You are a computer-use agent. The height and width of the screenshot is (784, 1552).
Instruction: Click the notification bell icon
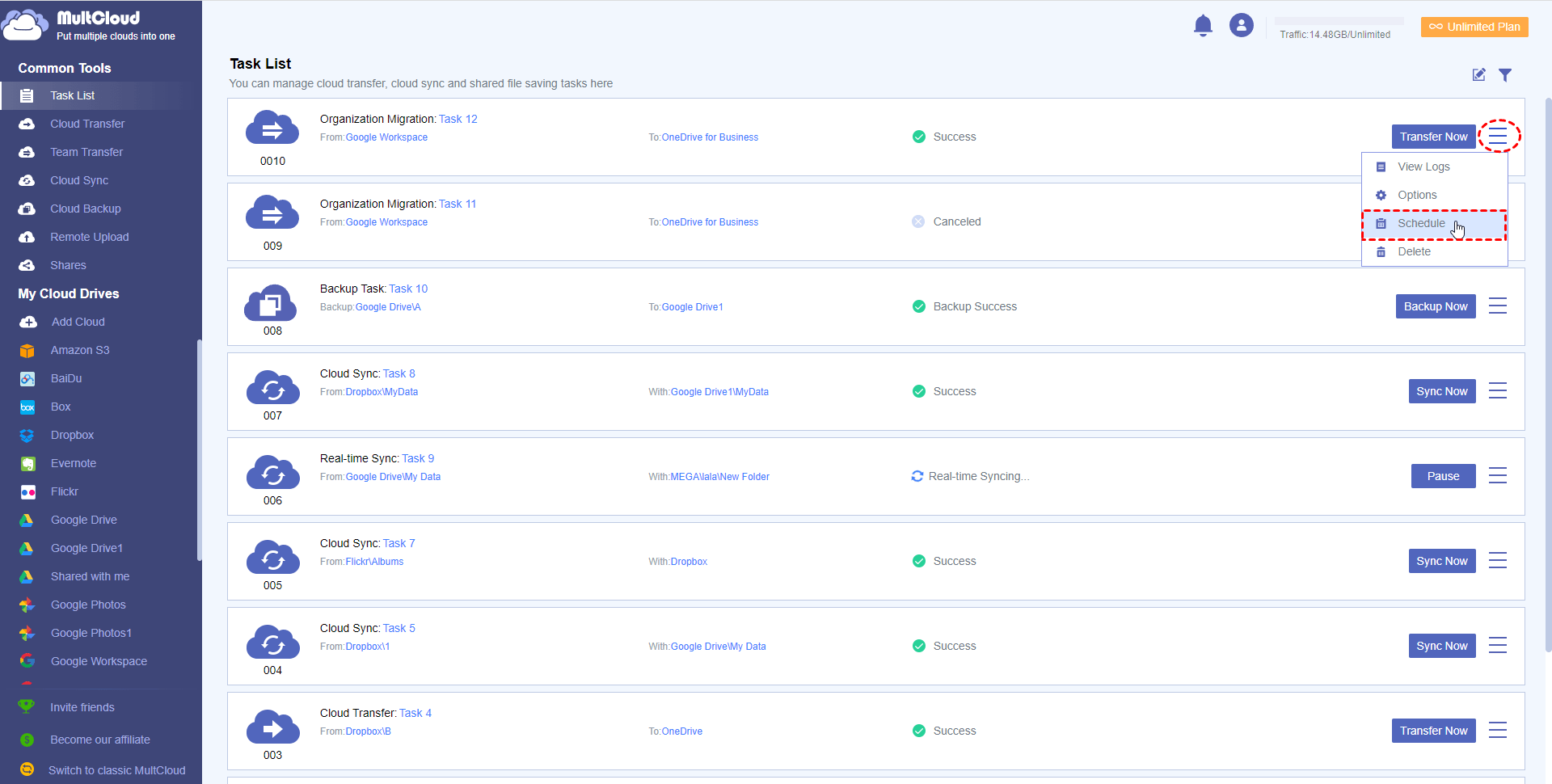pos(1203,26)
